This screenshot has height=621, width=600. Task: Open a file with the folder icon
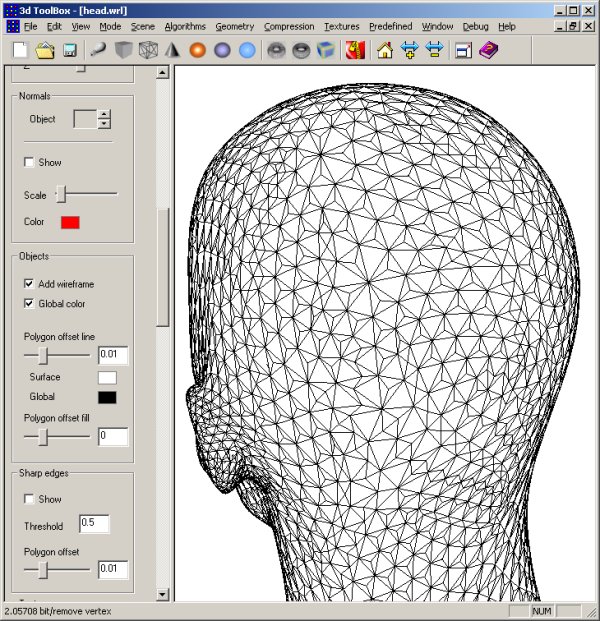click(x=45, y=50)
